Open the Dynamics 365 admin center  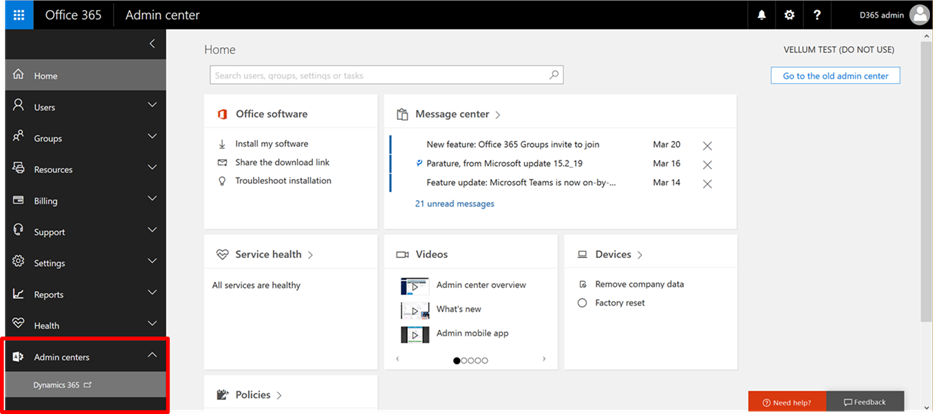[86, 385]
